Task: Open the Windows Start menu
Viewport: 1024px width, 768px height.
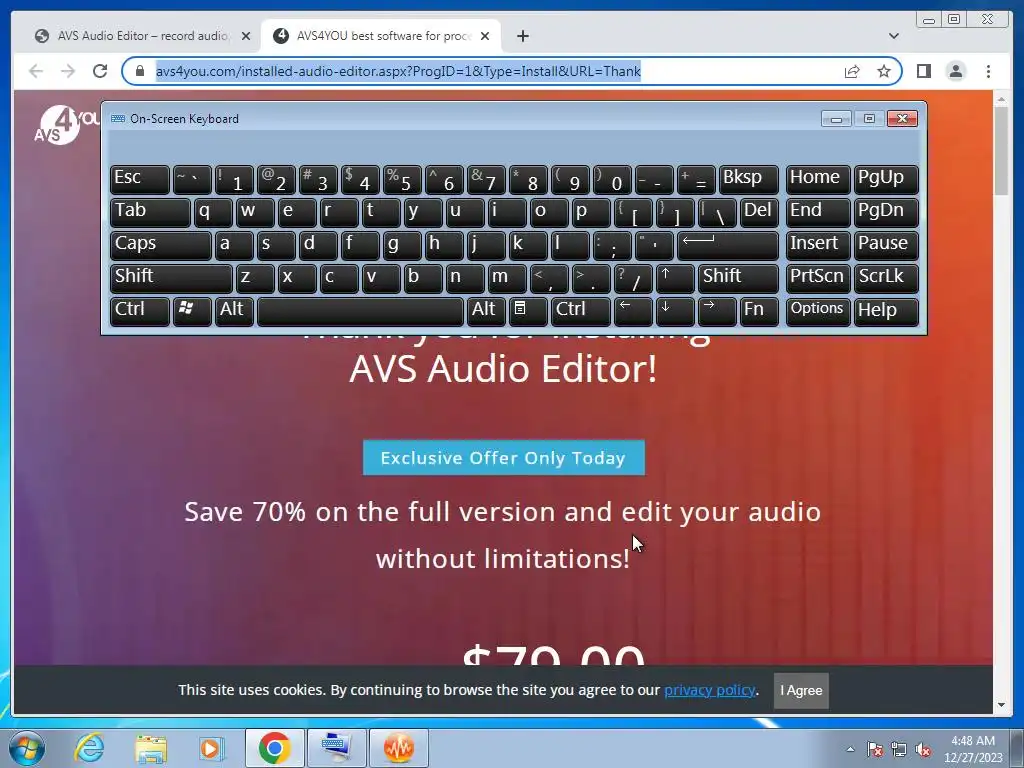Action: point(26,748)
